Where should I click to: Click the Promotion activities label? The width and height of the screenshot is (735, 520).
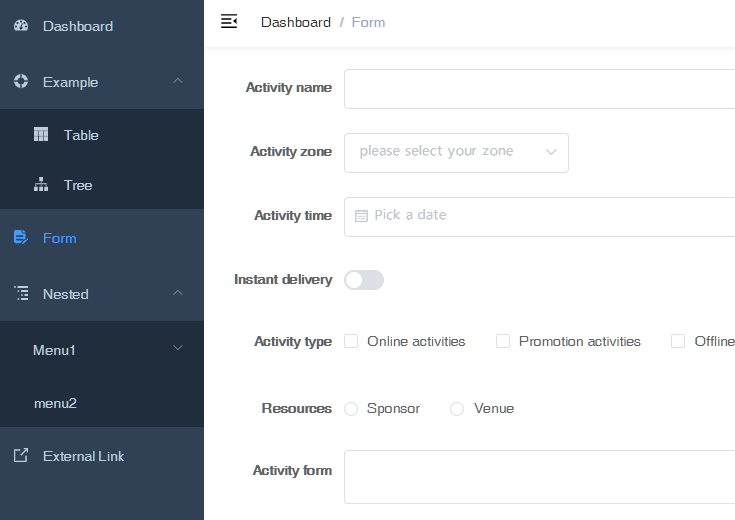coord(580,341)
